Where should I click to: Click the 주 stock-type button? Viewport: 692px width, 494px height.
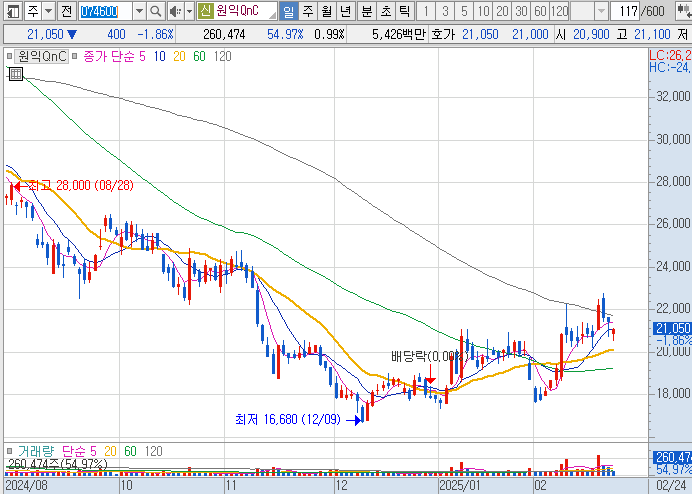coord(34,11)
